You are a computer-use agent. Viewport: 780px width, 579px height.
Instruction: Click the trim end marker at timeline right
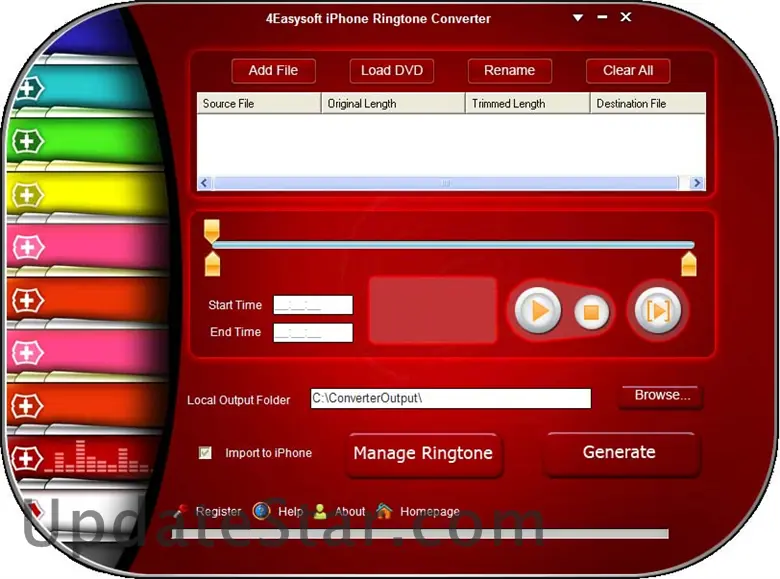[x=689, y=264]
